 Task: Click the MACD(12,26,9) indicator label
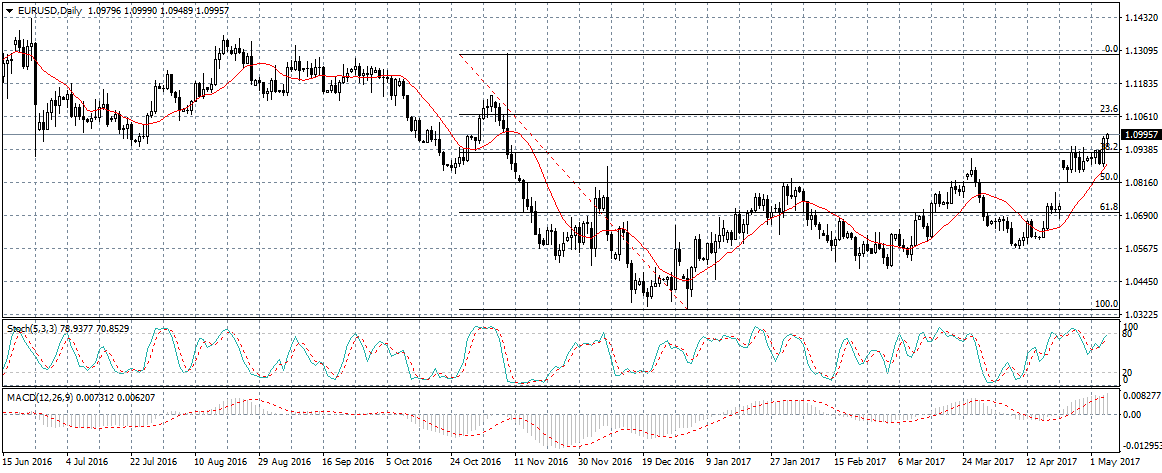click(x=39, y=397)
